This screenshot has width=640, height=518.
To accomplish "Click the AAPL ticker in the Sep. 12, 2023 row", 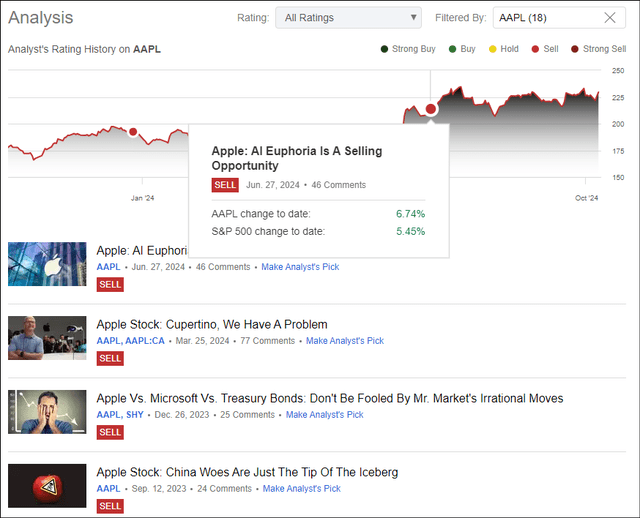I will 108,489.
